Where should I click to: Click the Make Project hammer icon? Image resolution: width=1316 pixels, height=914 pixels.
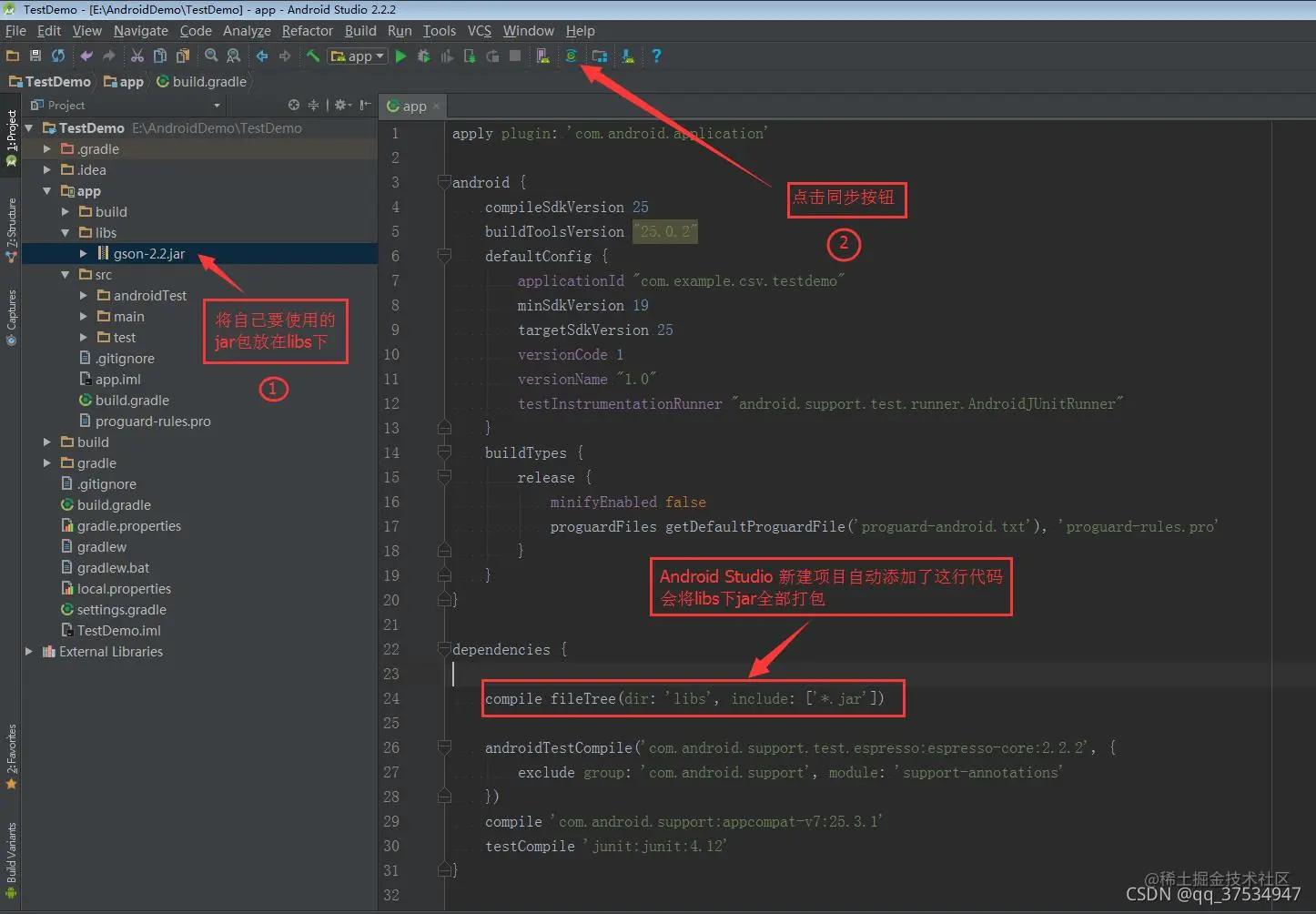[x=313, y=56]
